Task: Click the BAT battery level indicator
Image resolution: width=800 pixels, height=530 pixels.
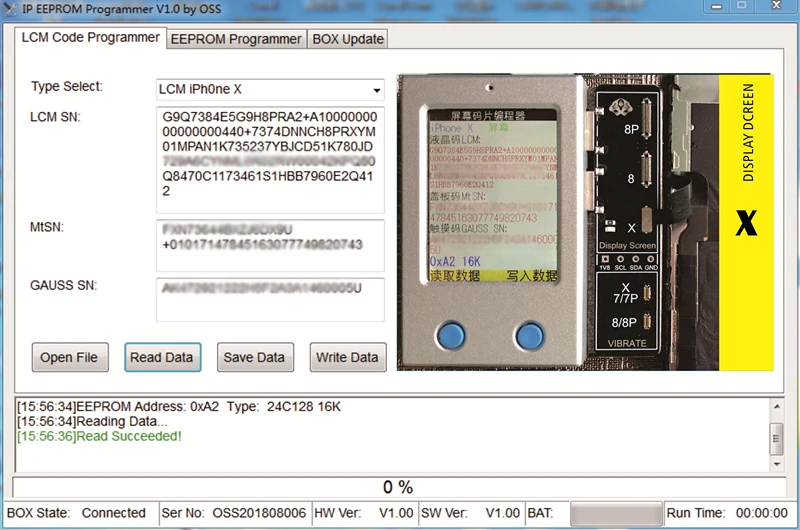Action: coord(616,513)
